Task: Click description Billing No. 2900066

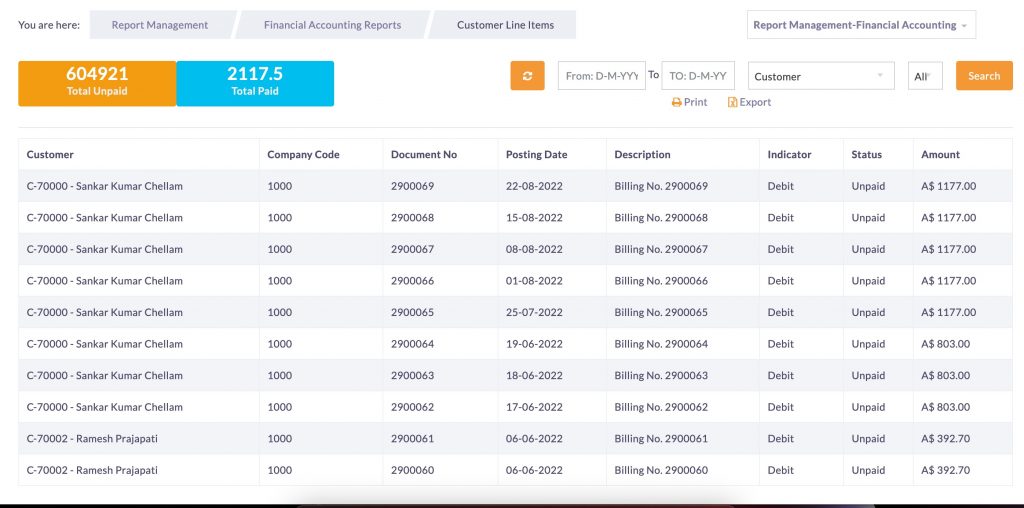Action: pos(661,281)
